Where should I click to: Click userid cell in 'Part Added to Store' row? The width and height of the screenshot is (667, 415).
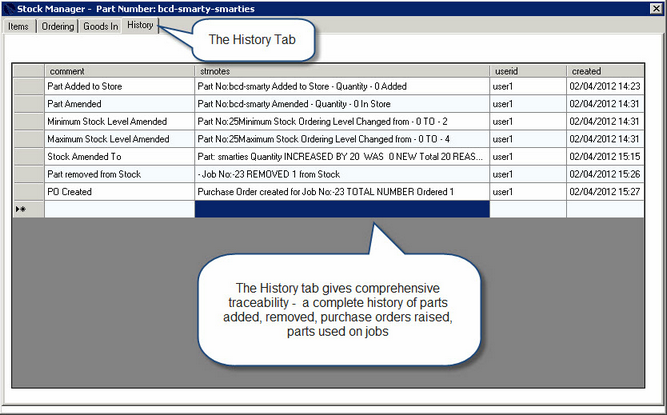528,86
